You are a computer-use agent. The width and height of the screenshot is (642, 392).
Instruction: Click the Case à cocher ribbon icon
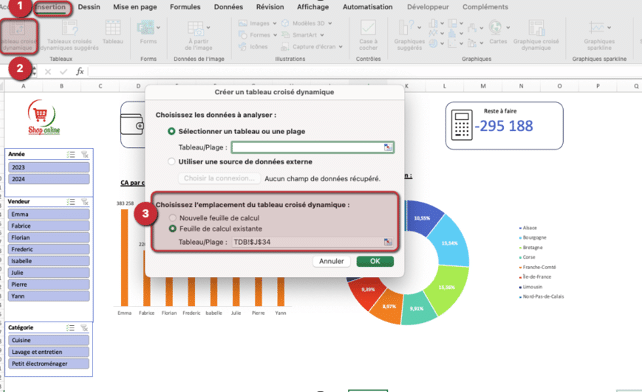click(368, 28)
